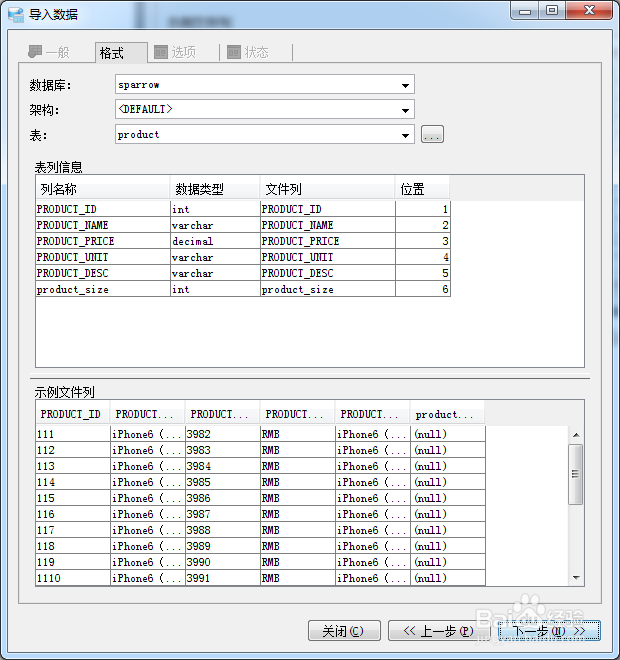Click position cell with value 6
620x660 pixels.
pyautogui.click(x=423, y=289)
